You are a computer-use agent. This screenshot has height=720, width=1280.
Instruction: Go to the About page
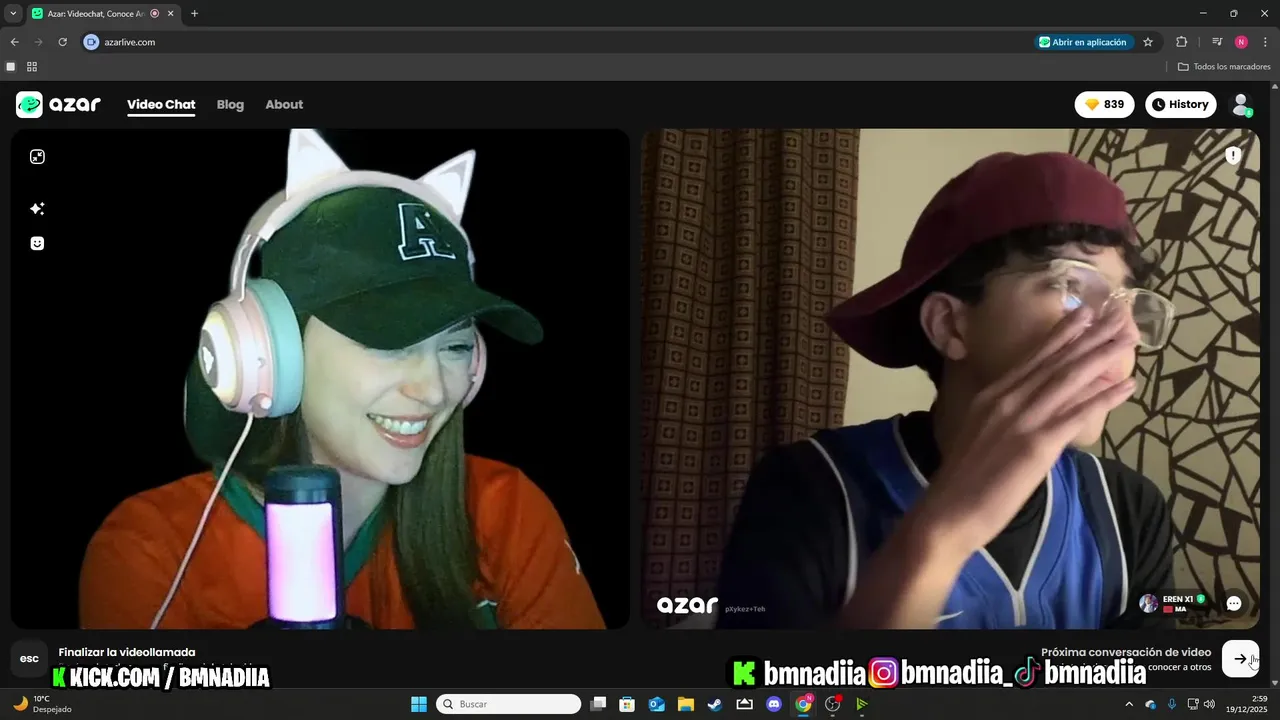point(284,104)
